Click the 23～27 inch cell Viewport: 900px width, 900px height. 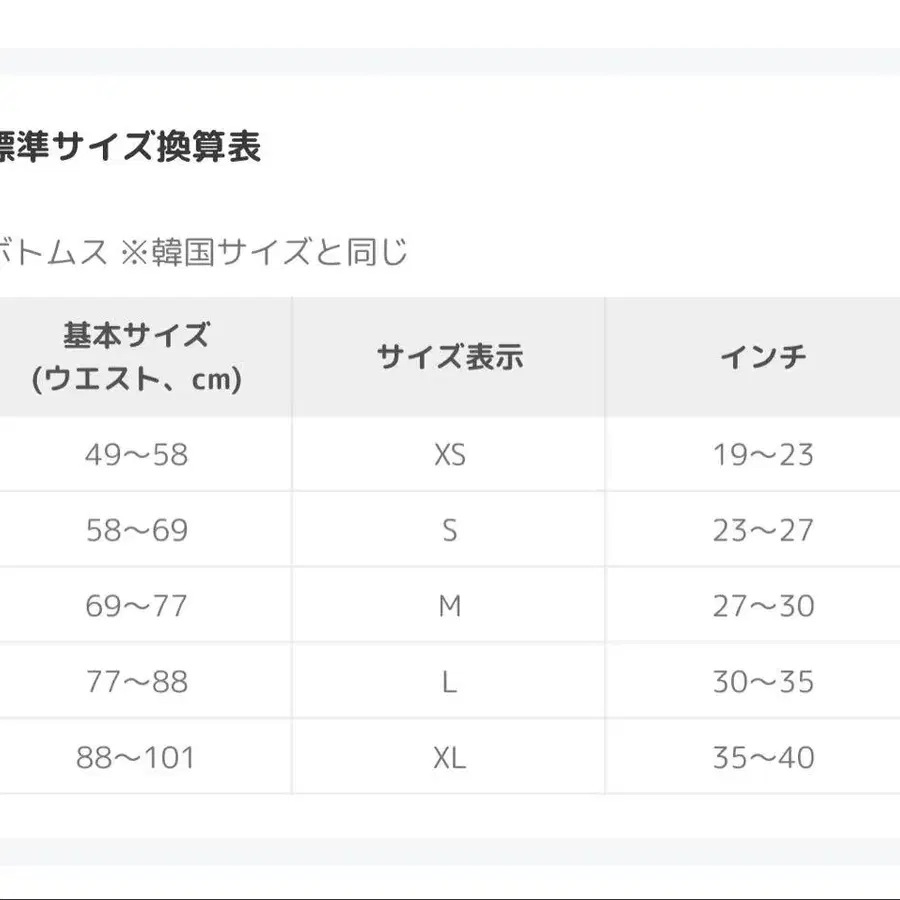763,530
